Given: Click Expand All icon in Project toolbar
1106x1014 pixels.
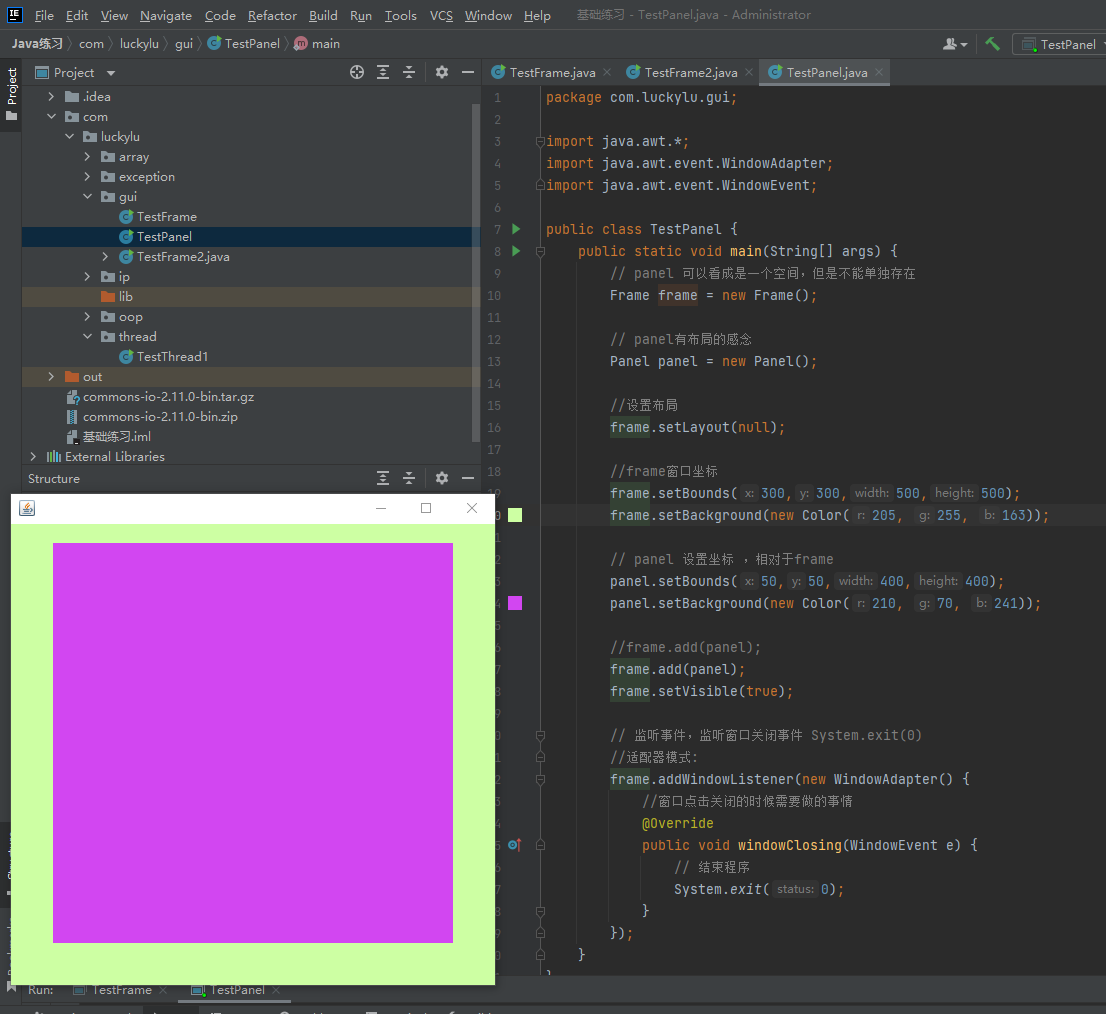Looking at the screenshot, I should tap(383, 72).
